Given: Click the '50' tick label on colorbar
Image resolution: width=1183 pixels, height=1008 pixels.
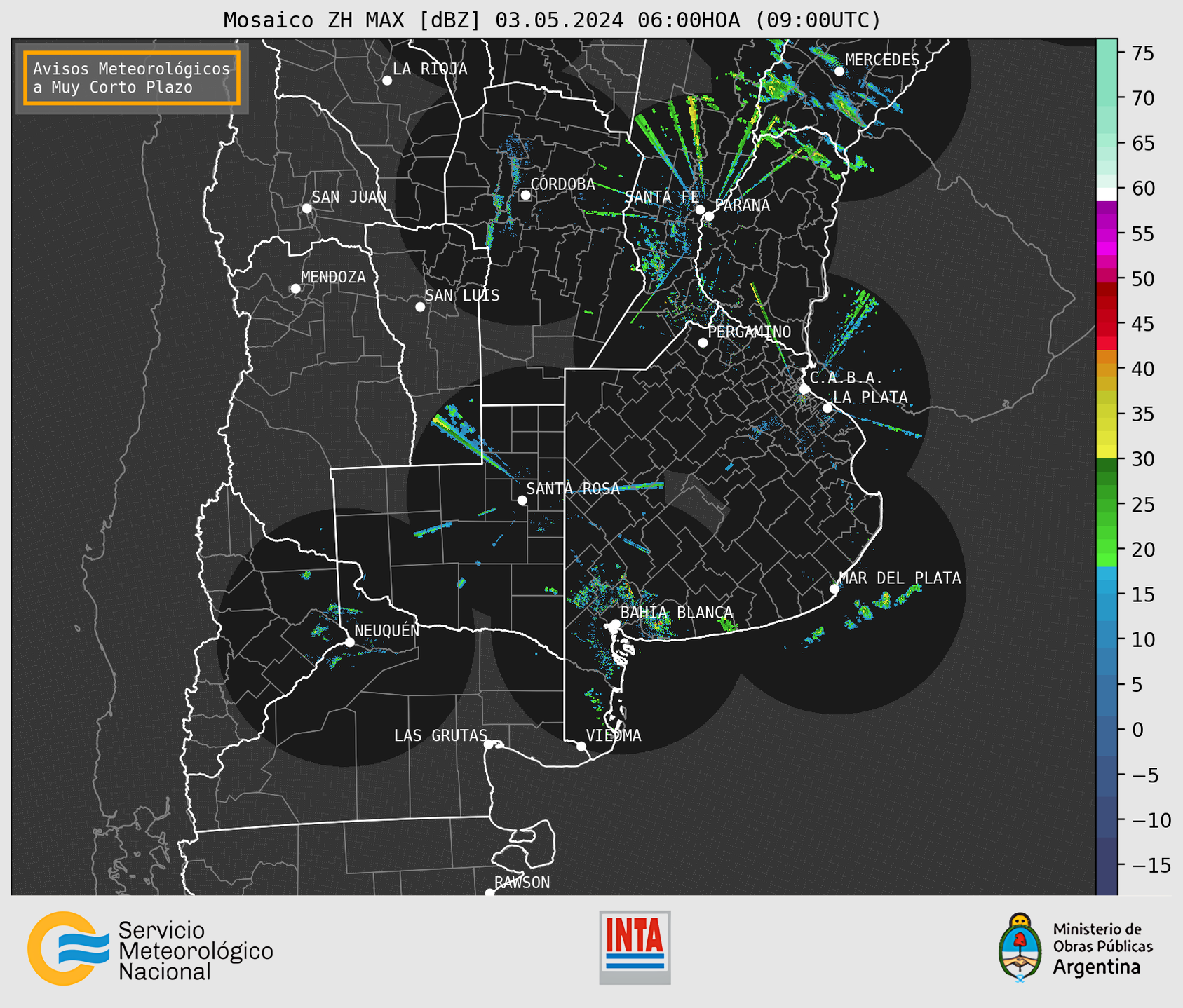Looking at the screenshot, I should (x=1143, y=279).
